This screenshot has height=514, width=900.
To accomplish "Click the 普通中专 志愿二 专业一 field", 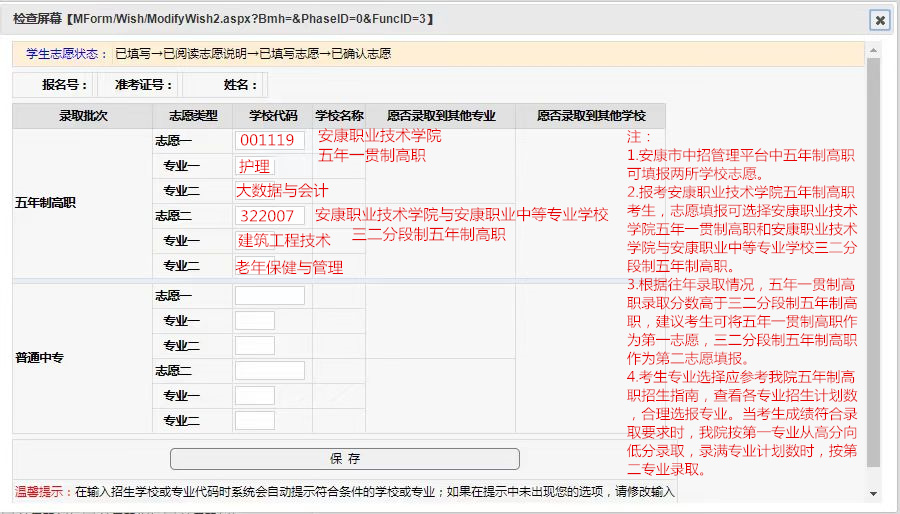I will [254, 396].
